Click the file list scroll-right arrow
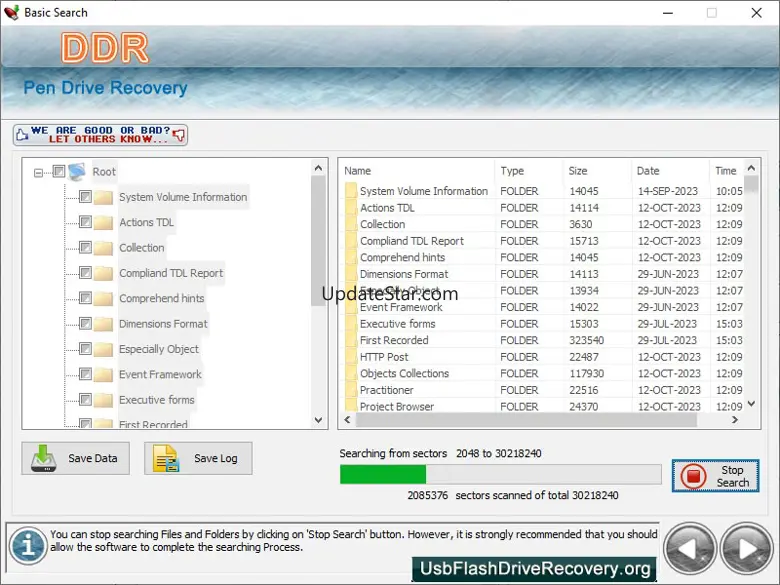This screenshot has height=585, width=780. [x=735, y=420]
